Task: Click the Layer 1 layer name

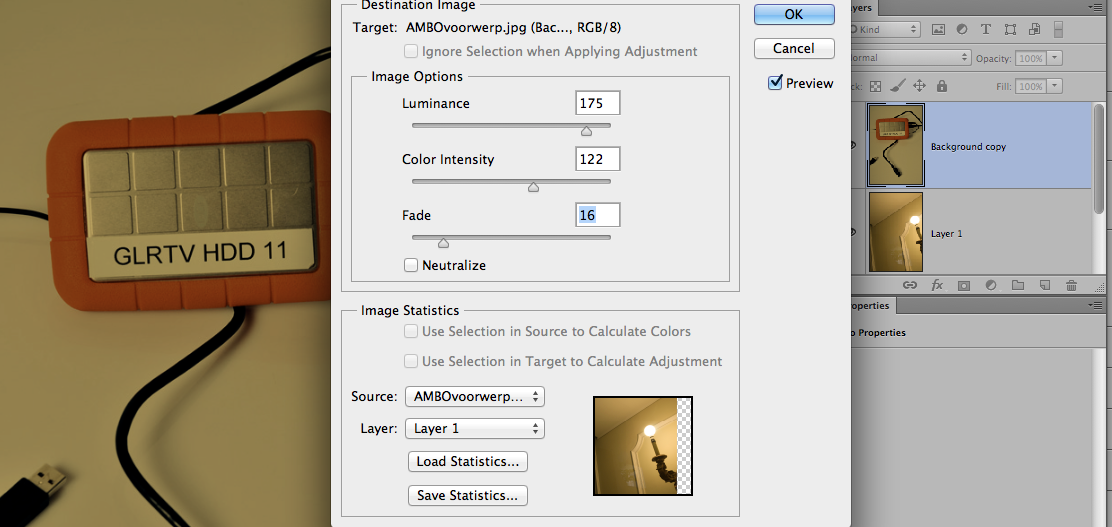Action: (x=946, y=233)
